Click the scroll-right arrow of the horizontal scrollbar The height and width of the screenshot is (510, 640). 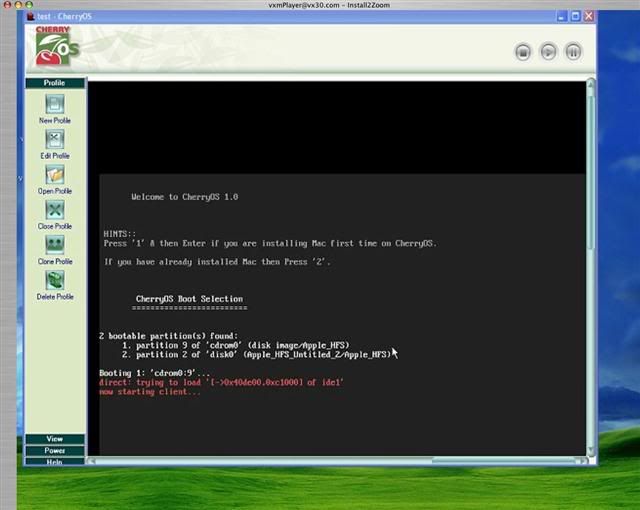(x=583, y=461)
